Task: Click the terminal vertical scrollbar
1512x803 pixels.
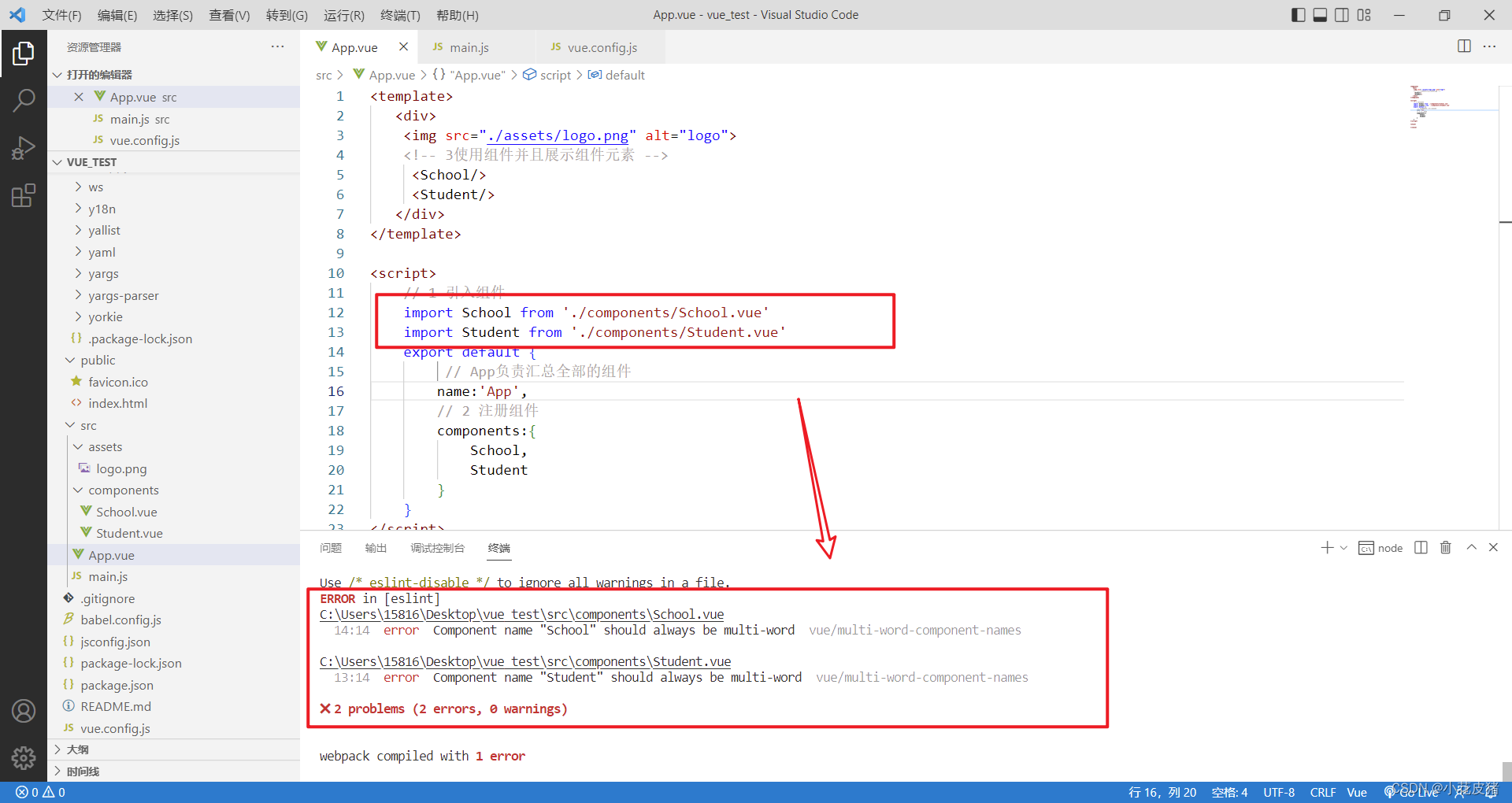Action: click(x=1506, y=770)
